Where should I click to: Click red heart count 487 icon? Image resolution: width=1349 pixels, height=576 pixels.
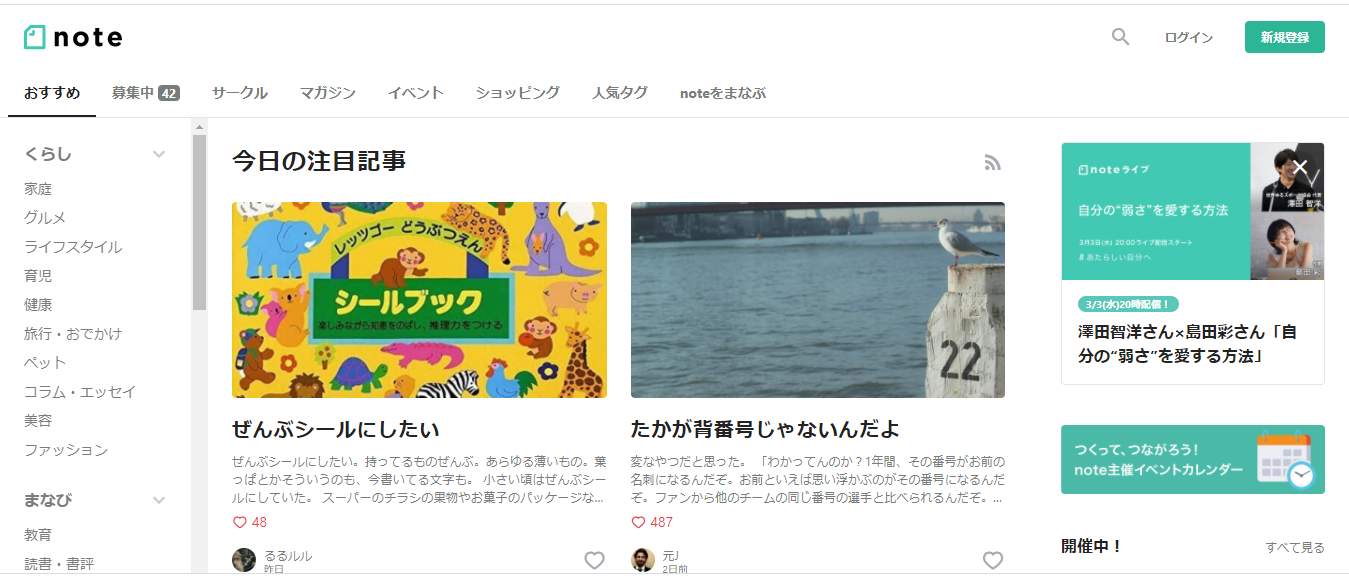click(x=638, y=522)
